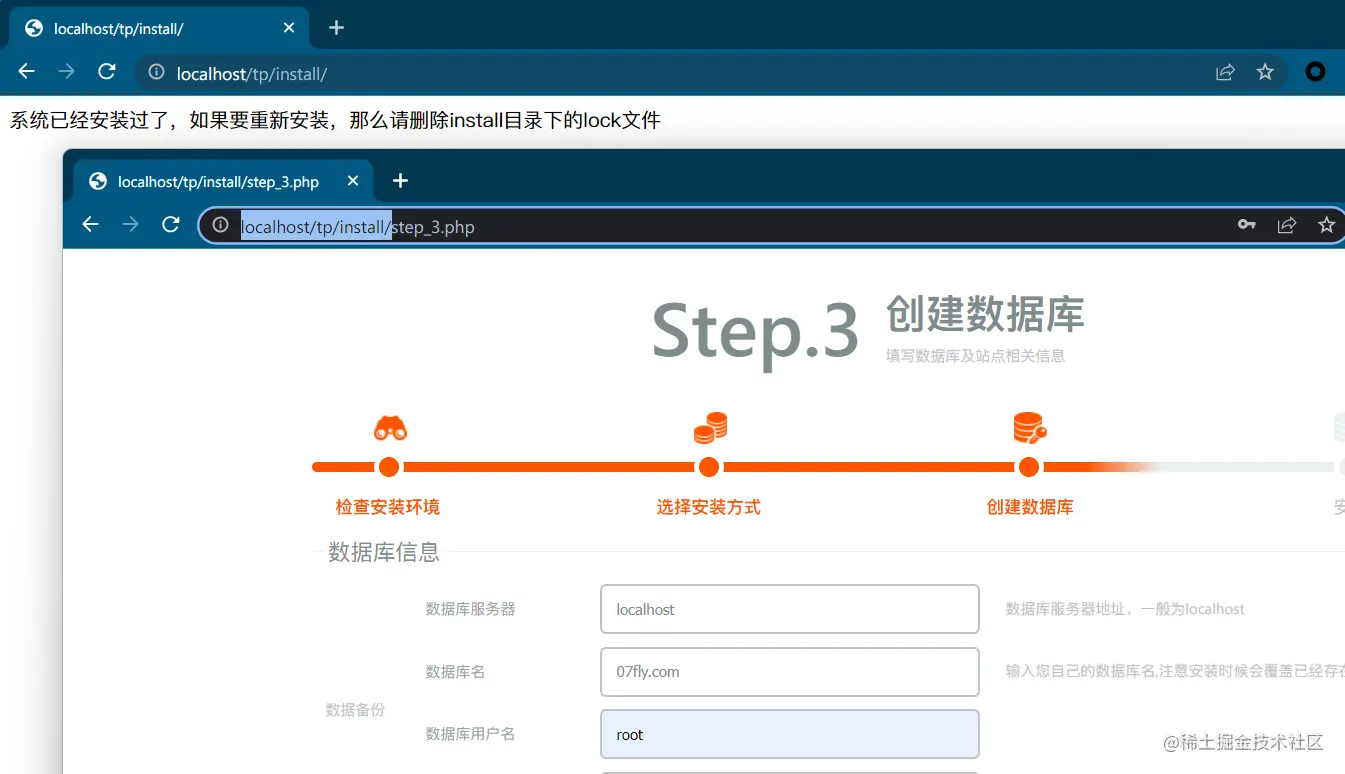The width and height of the screenshot is (1345, 774).
Task: Click share icon in inner address bar
Action: [x=1287, y=225]
